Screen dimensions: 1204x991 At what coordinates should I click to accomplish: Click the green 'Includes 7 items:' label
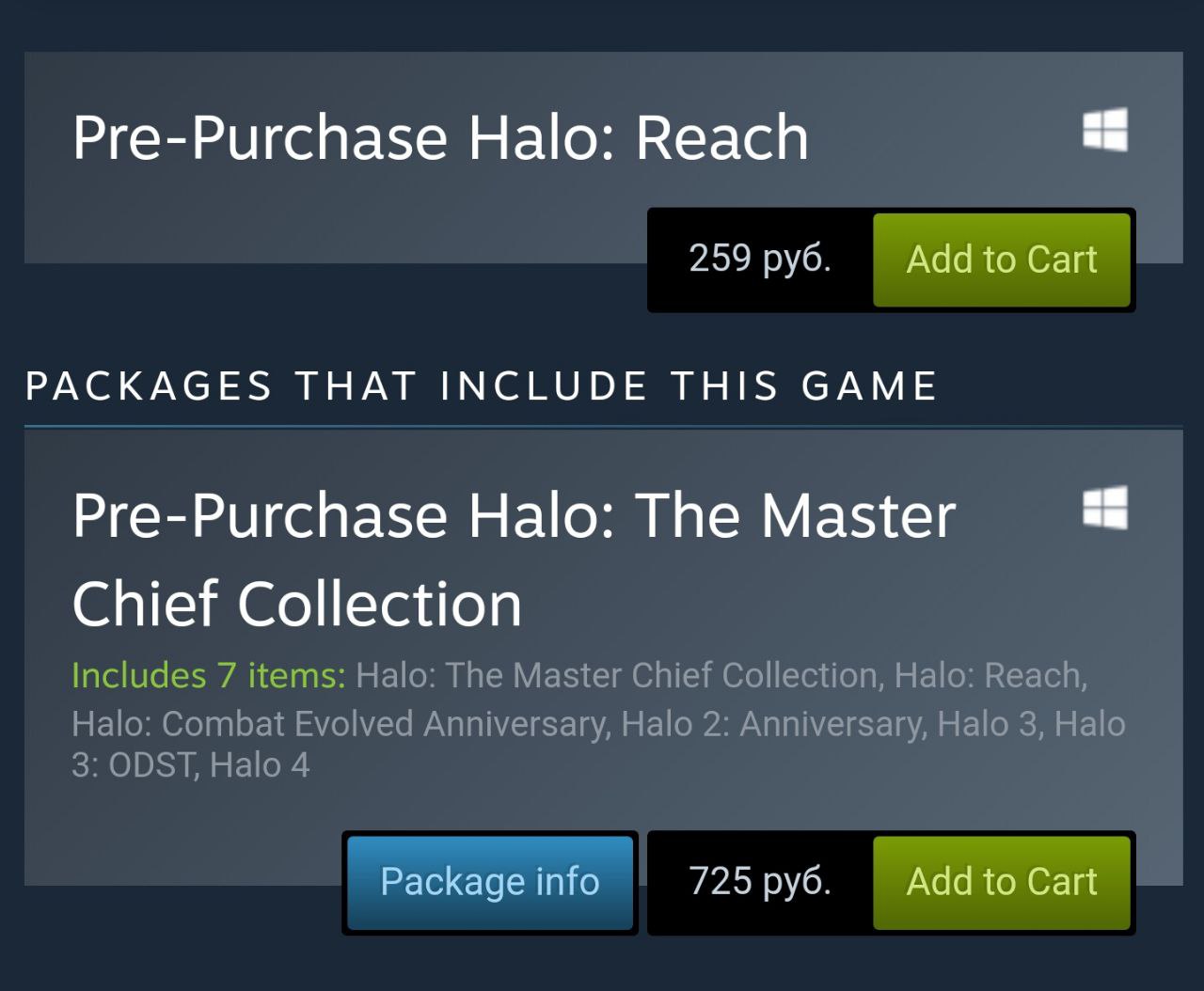tap(208, 676)
